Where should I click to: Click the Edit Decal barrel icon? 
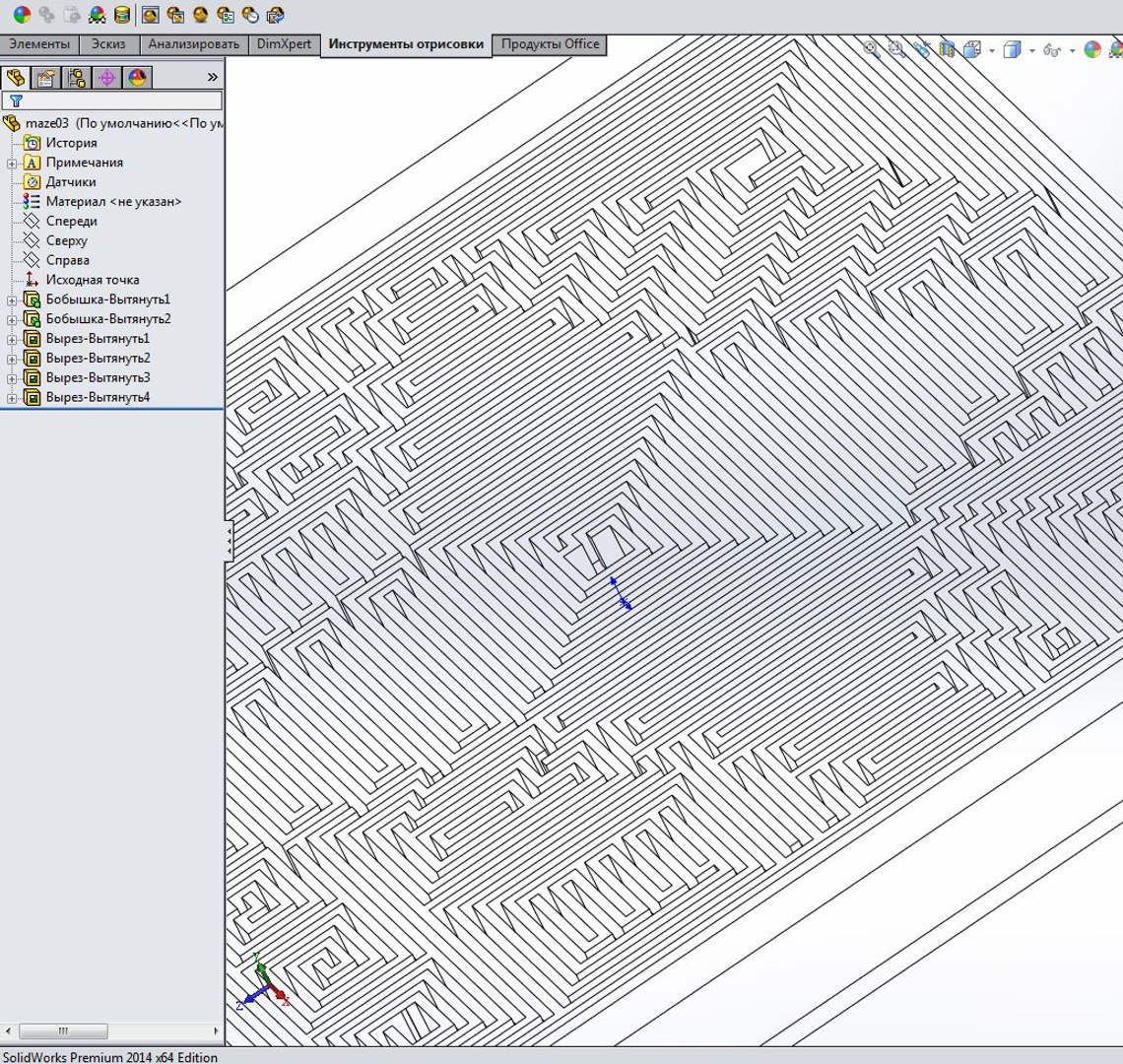pos(122,14)
